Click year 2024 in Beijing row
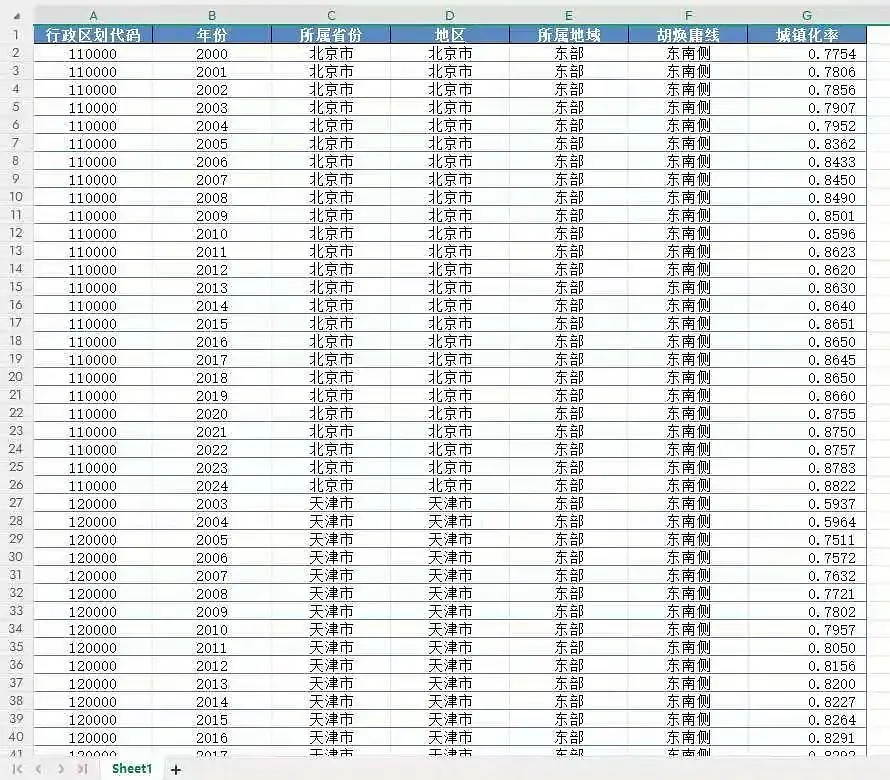 coord(212,486)
